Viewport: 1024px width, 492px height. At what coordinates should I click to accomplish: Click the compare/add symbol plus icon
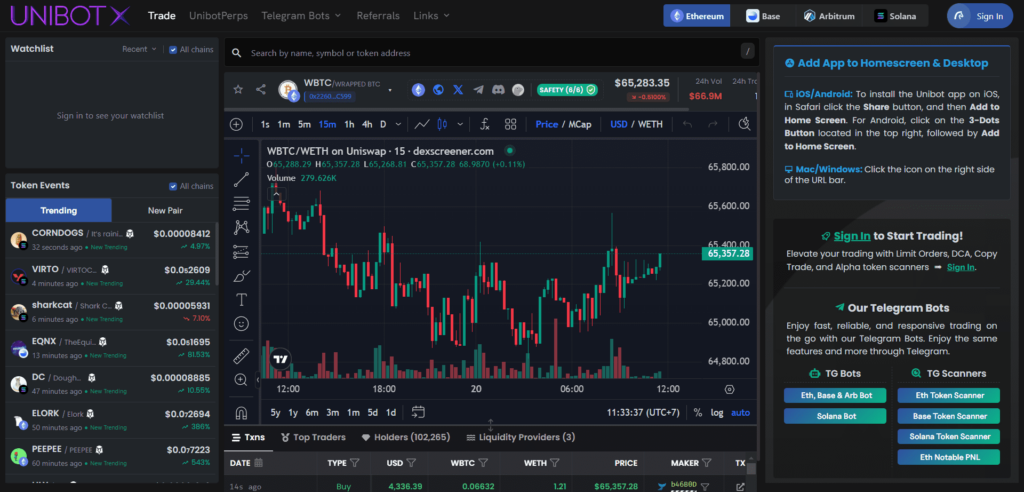pos(236,124)
